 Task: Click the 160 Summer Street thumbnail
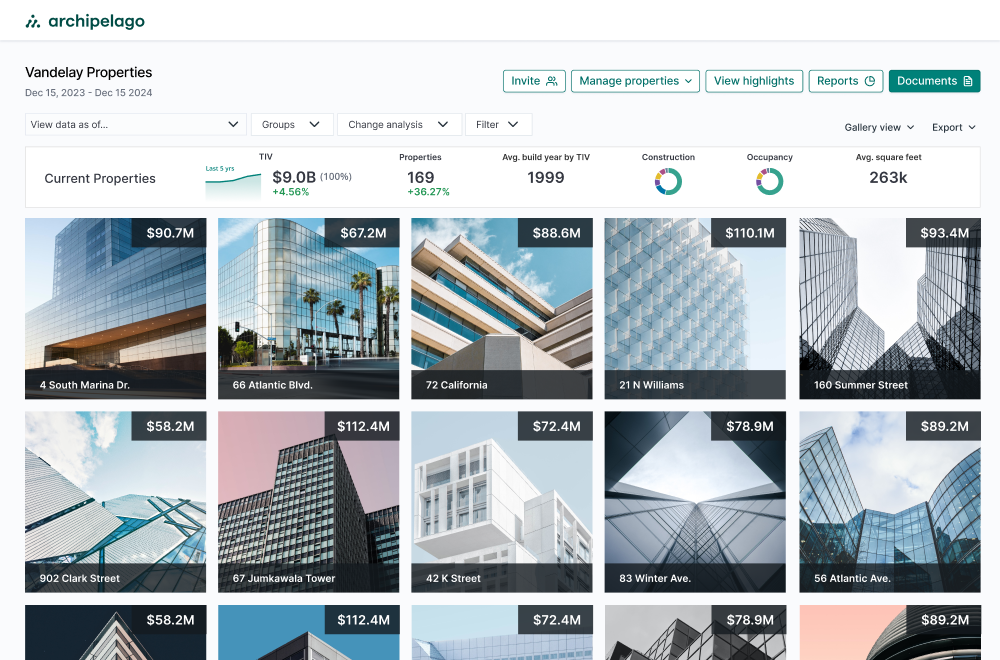889,308
